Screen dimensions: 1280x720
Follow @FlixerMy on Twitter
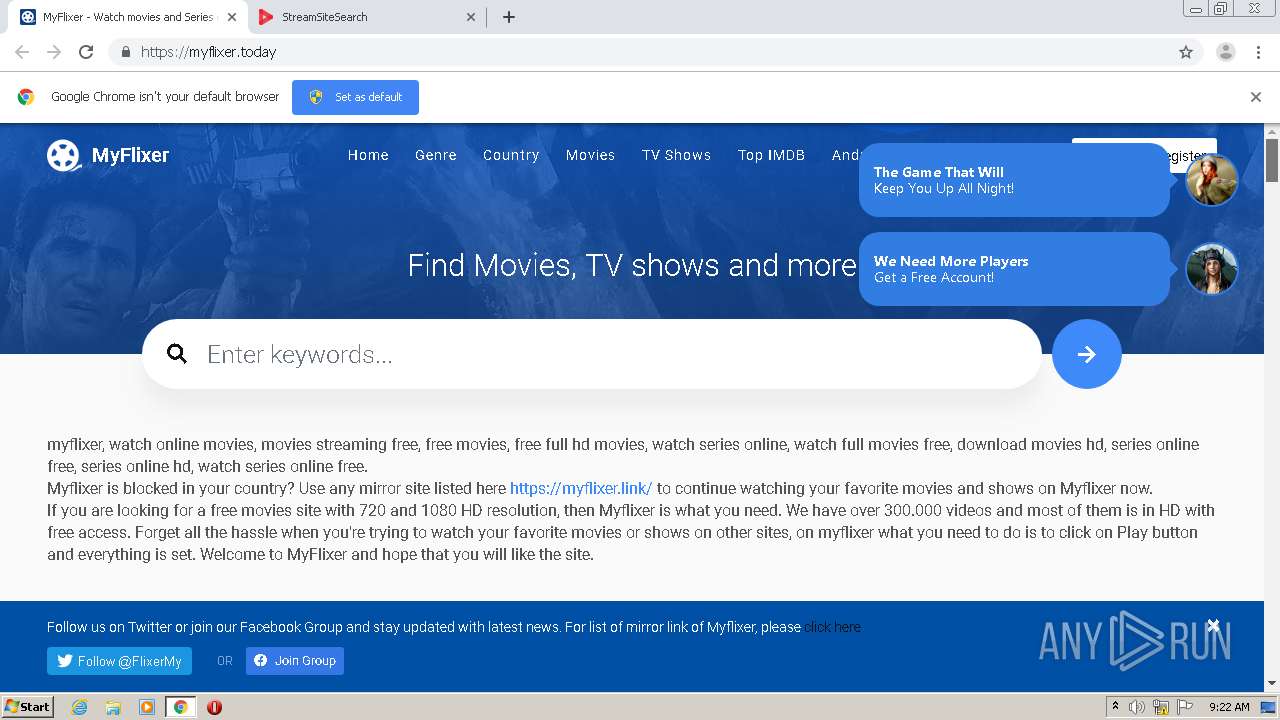coord(119,661)
